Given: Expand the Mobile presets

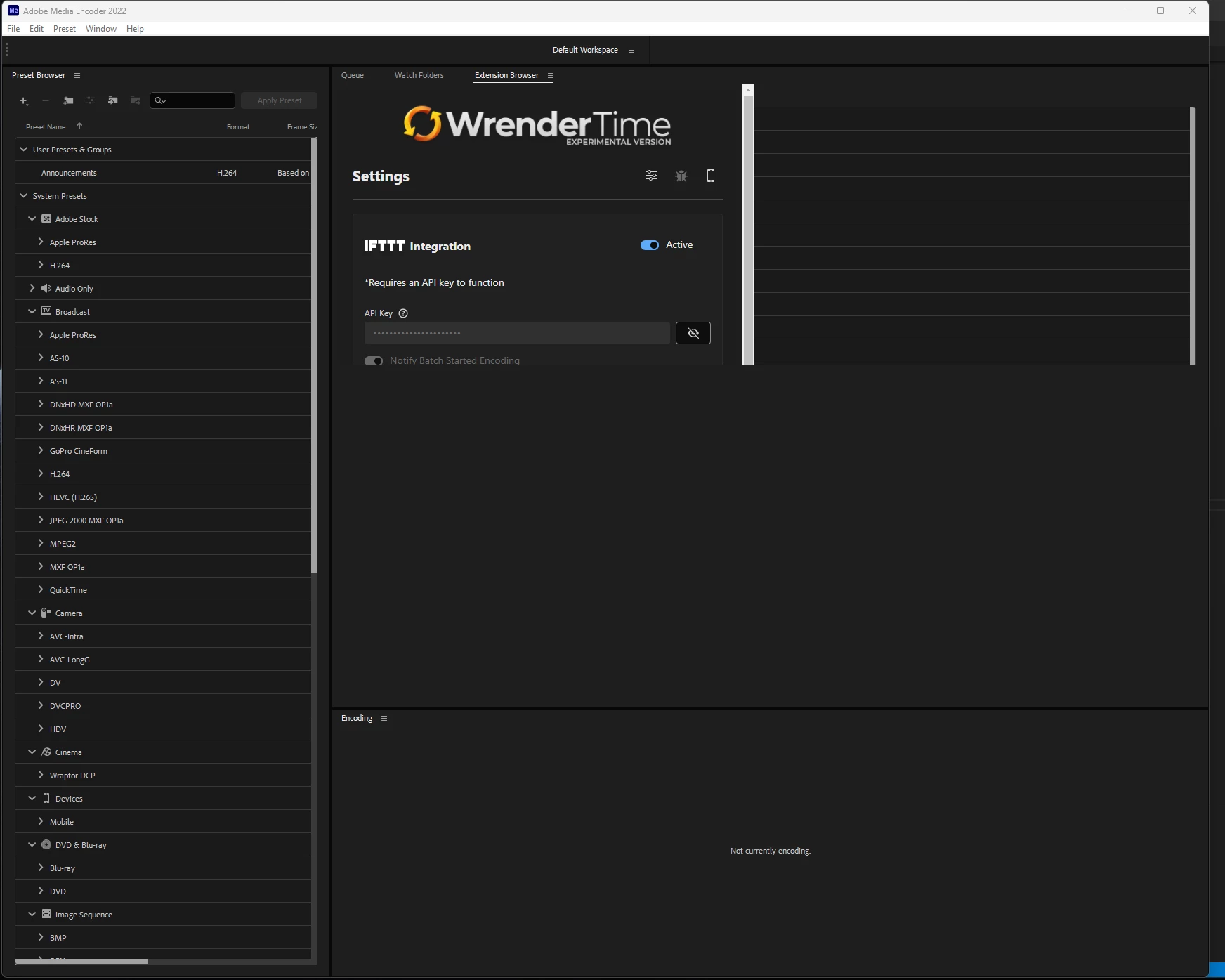Looking at the screenshot, I should pyautogui.click(x=41, y=821).
